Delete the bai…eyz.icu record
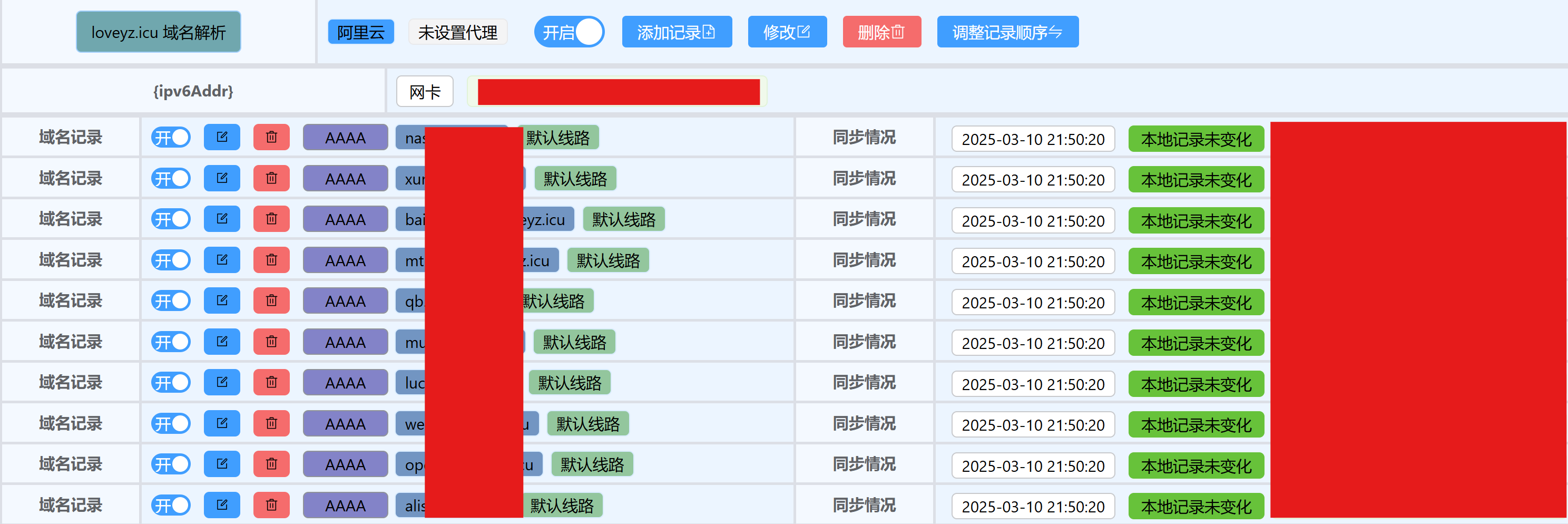 point(271,219)
